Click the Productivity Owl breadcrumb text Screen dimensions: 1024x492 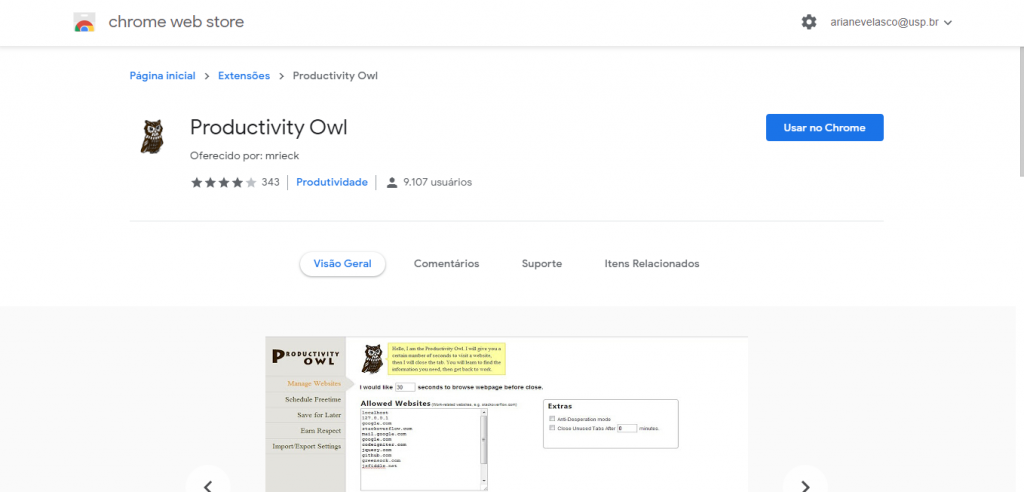pos(335,76)
